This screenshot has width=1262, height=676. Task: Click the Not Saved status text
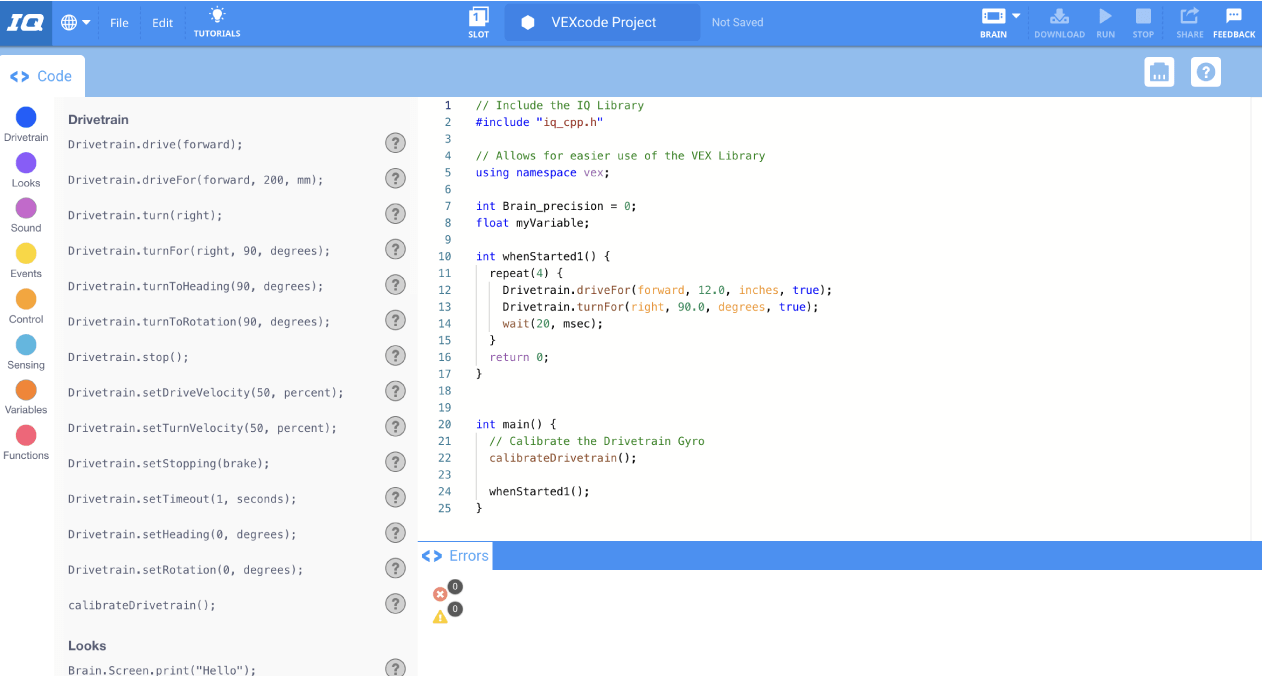737,23
